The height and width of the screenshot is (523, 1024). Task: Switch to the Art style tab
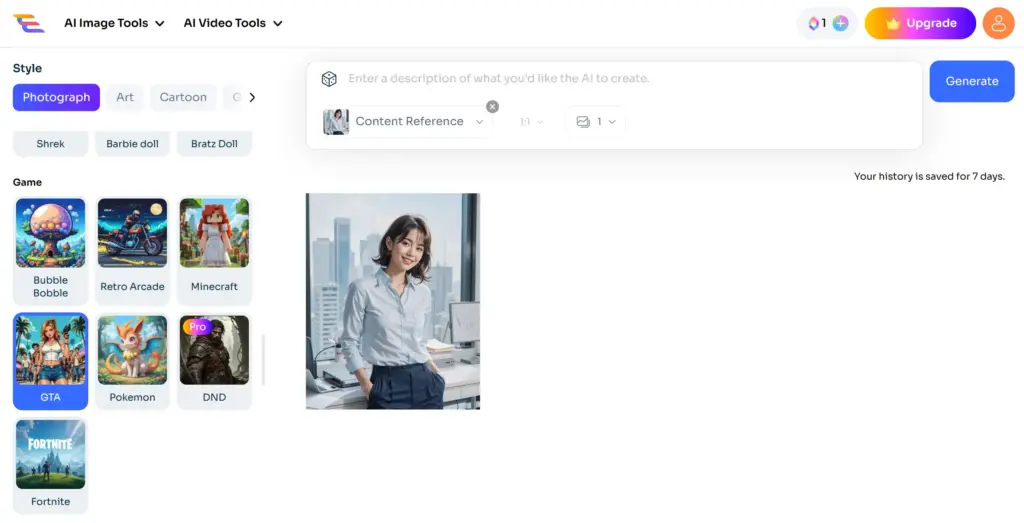click(125, 97)
